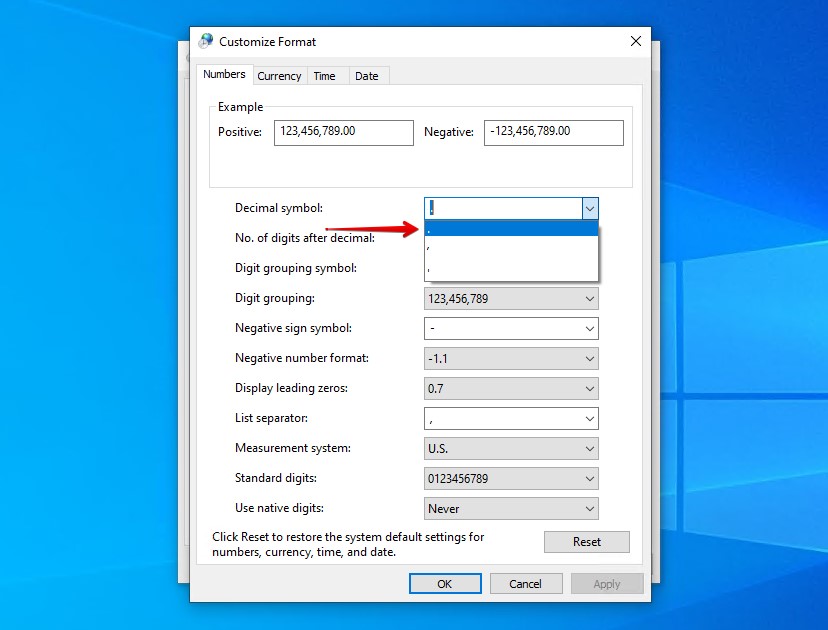Open the Use native digits dropdown
Screen dimensions: 828x630
click(x=589, y=508)
